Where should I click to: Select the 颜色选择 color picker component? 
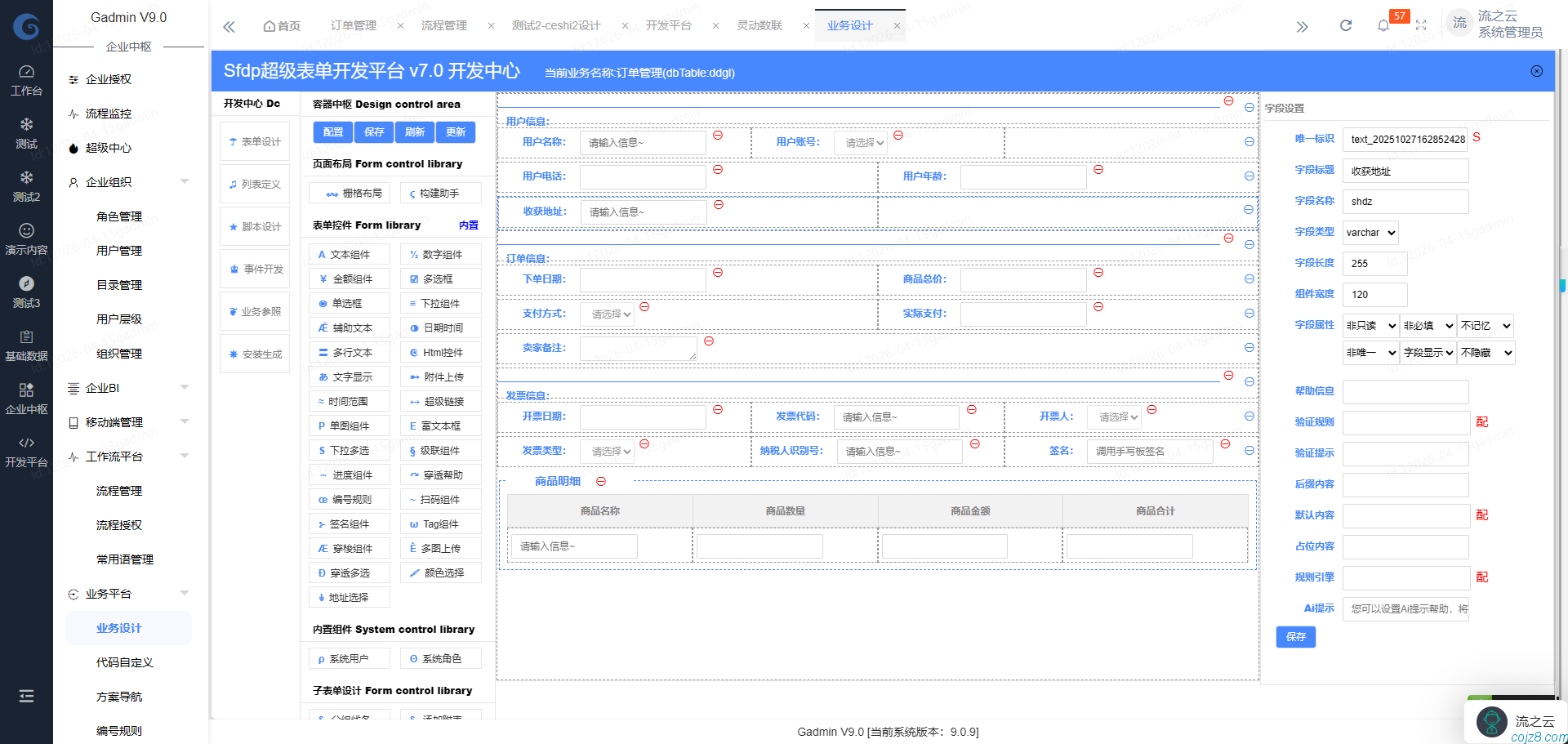440,573
